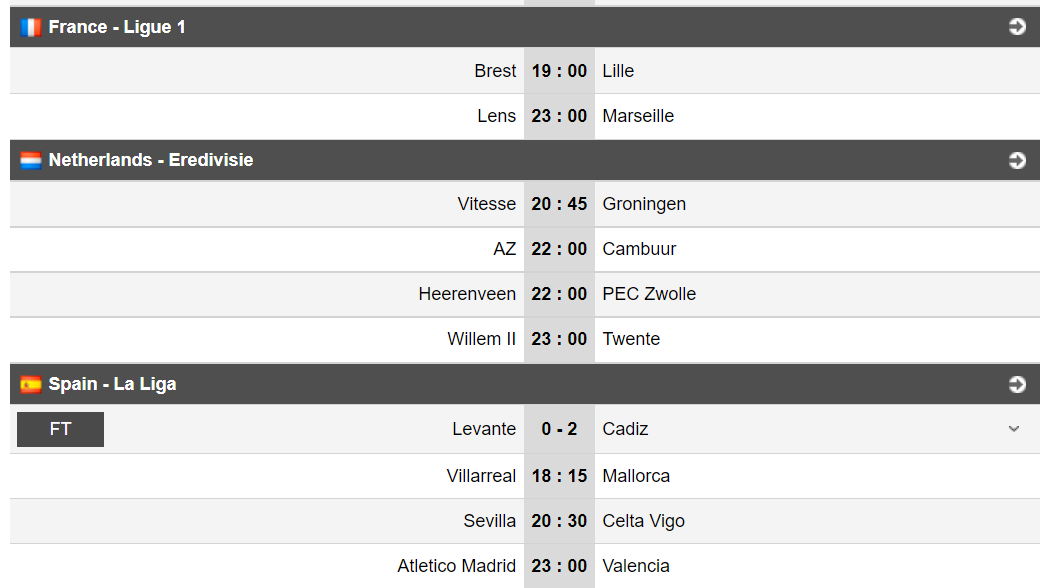Click the 0 - 2 Levante Cadiz score
Viewport: 1061px width, 588px height.
coord(559,429)
